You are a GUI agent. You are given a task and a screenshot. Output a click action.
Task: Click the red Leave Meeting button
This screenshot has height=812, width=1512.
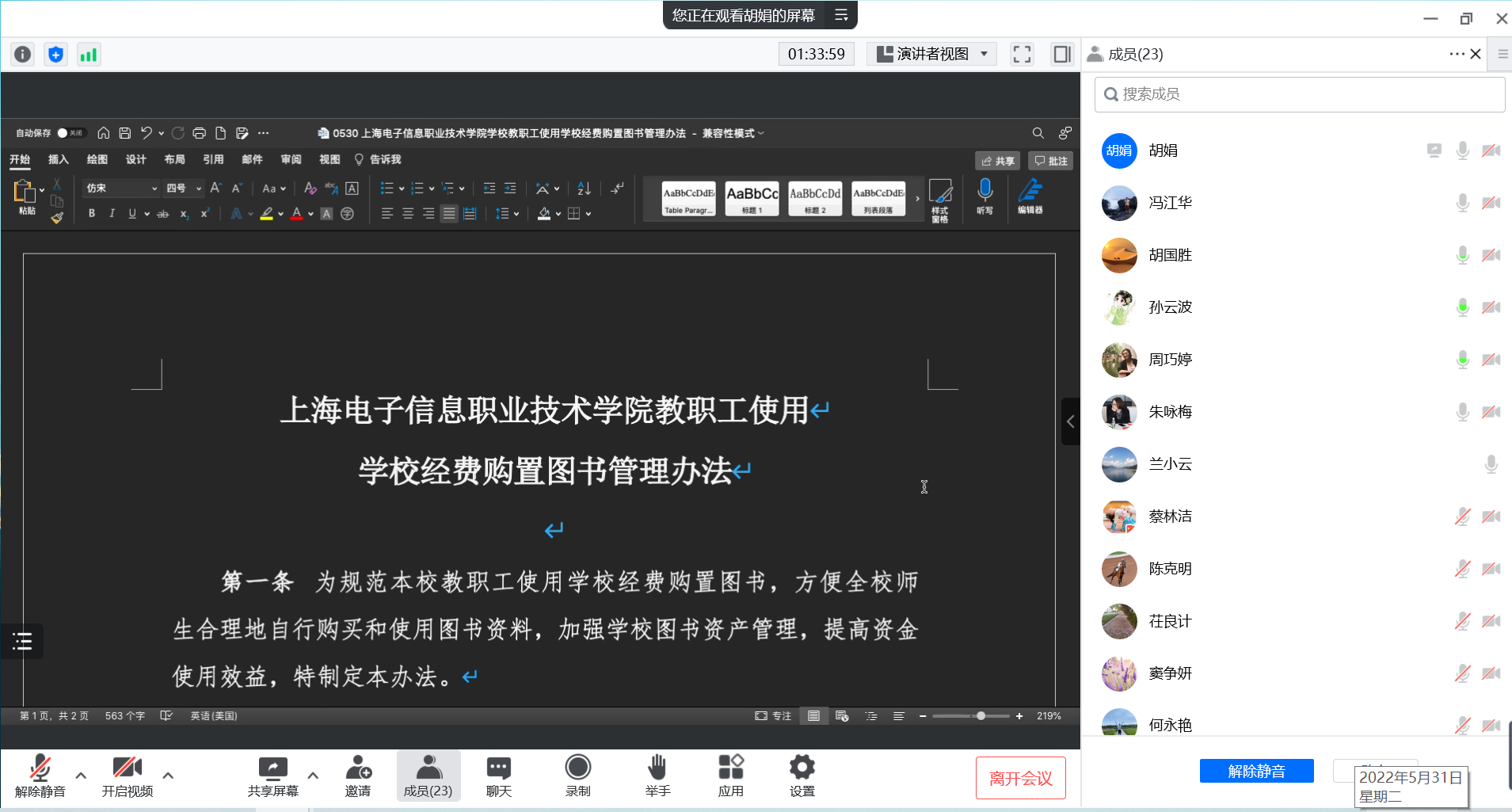pyautogui.click(x=1020, y=778)
